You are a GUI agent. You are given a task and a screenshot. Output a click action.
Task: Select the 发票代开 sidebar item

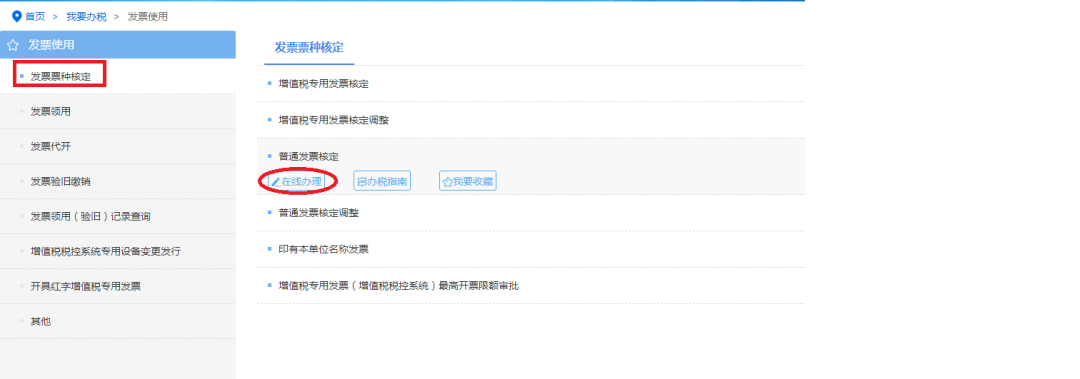click(50, 146)
